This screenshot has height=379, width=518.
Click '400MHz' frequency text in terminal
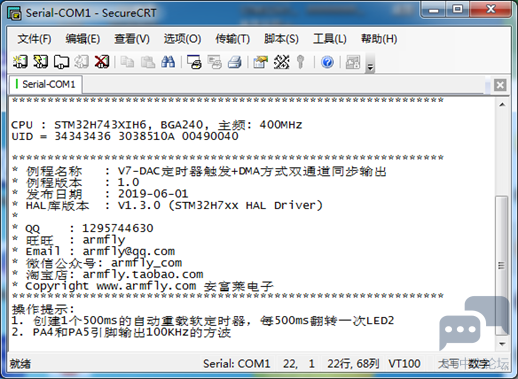coord(281,125)
